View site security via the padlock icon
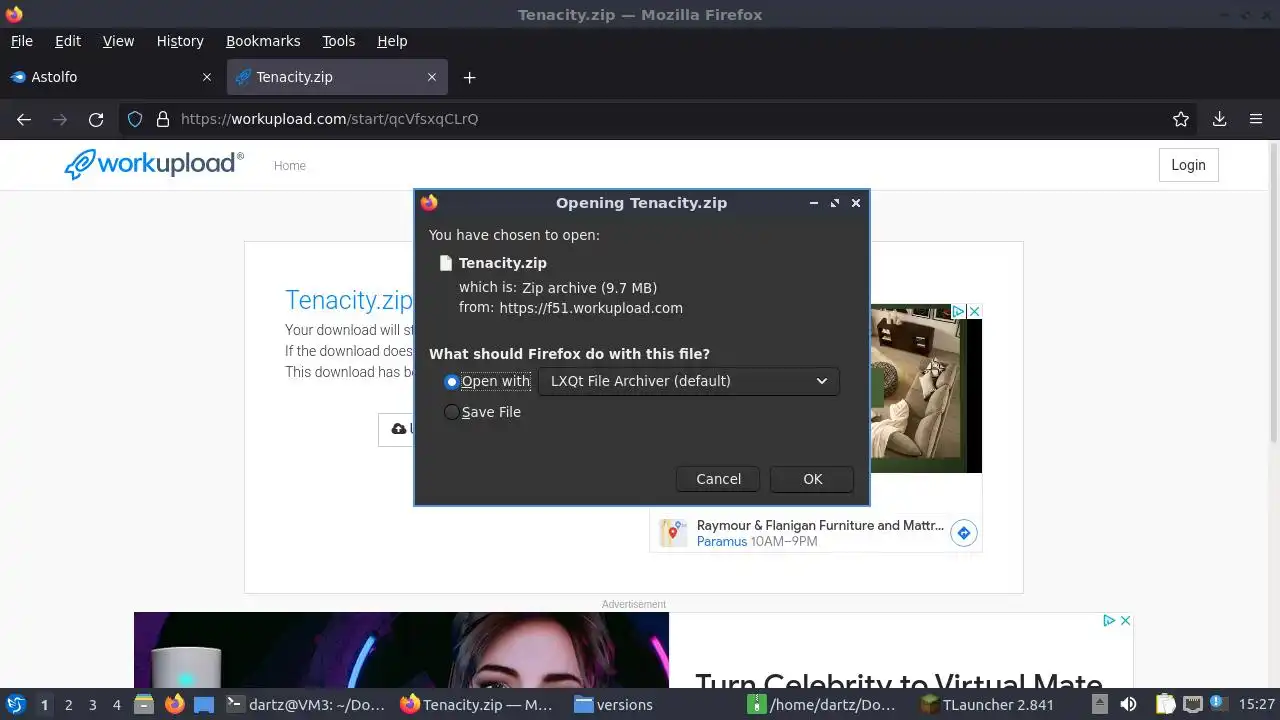Viewport: 1280px width, 720px height. (163, 119)
